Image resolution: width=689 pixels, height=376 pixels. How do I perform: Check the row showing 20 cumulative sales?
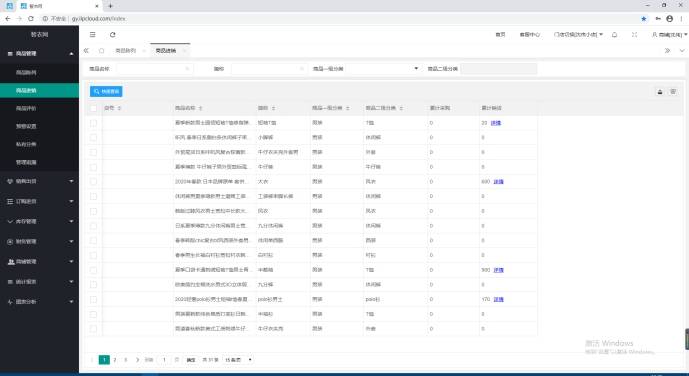coord(93,123)
